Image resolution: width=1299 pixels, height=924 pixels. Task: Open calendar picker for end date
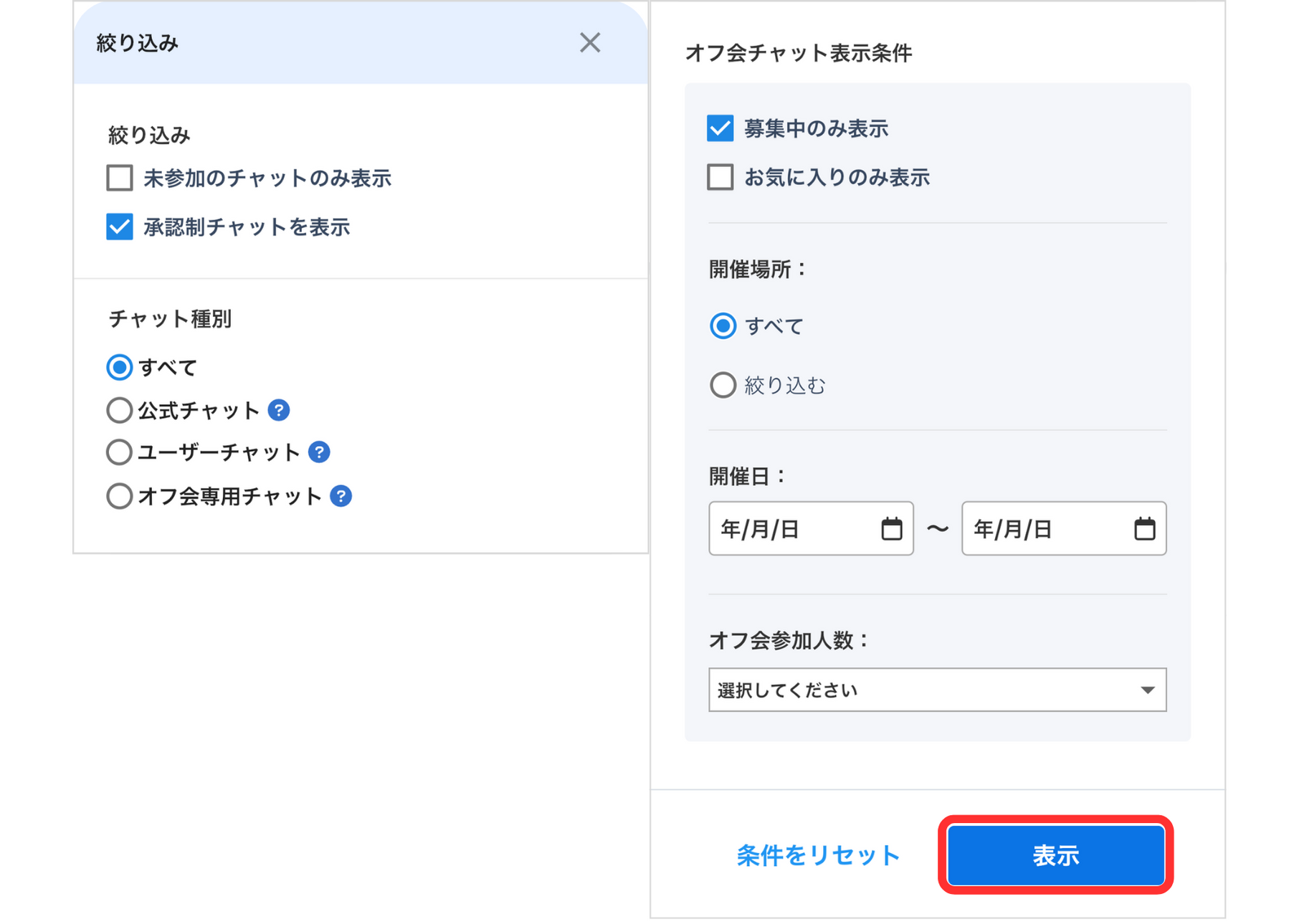pos(1144,529)
